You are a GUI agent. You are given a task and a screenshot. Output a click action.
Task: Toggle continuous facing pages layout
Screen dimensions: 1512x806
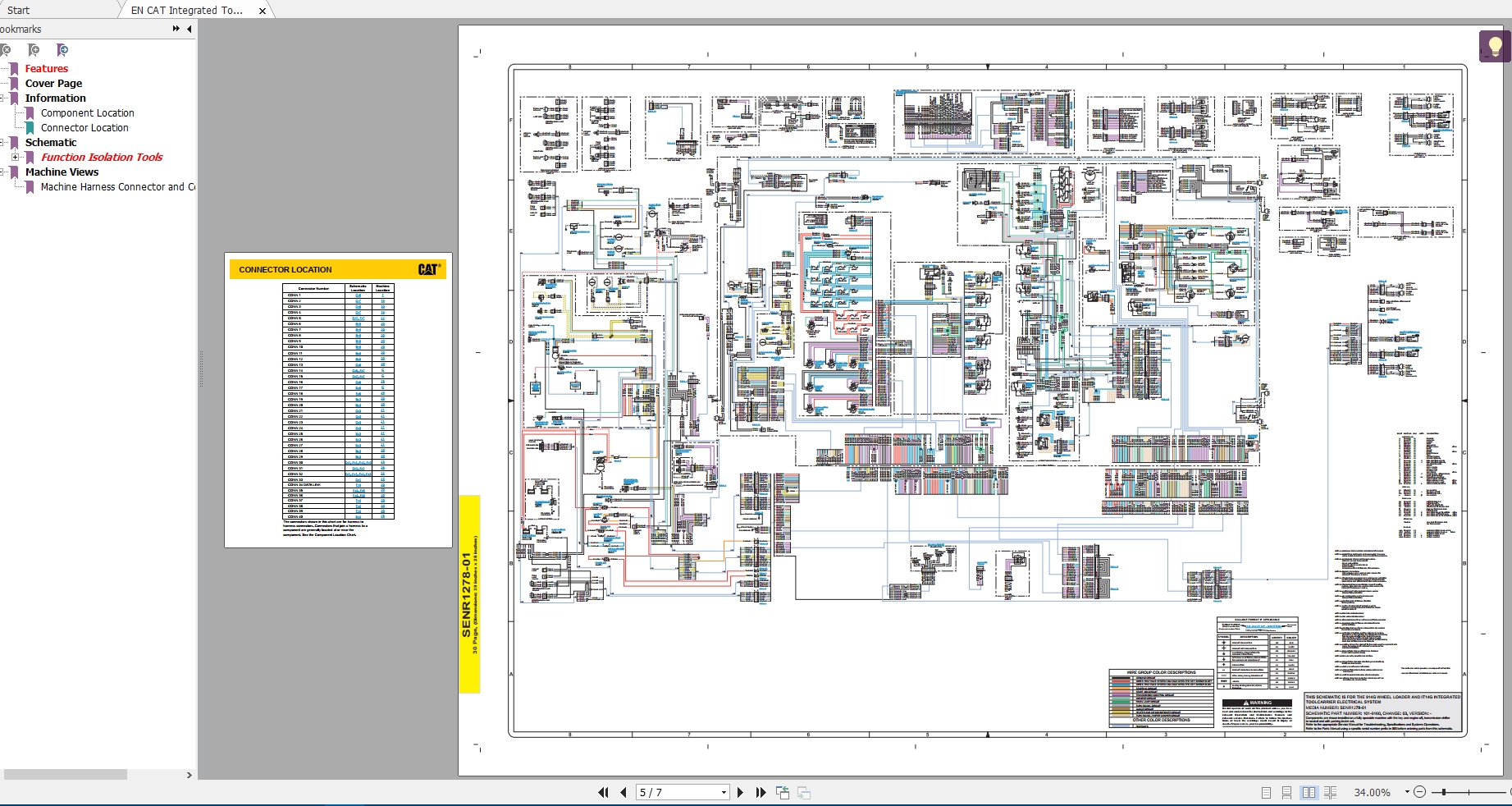coord(1331,792)
